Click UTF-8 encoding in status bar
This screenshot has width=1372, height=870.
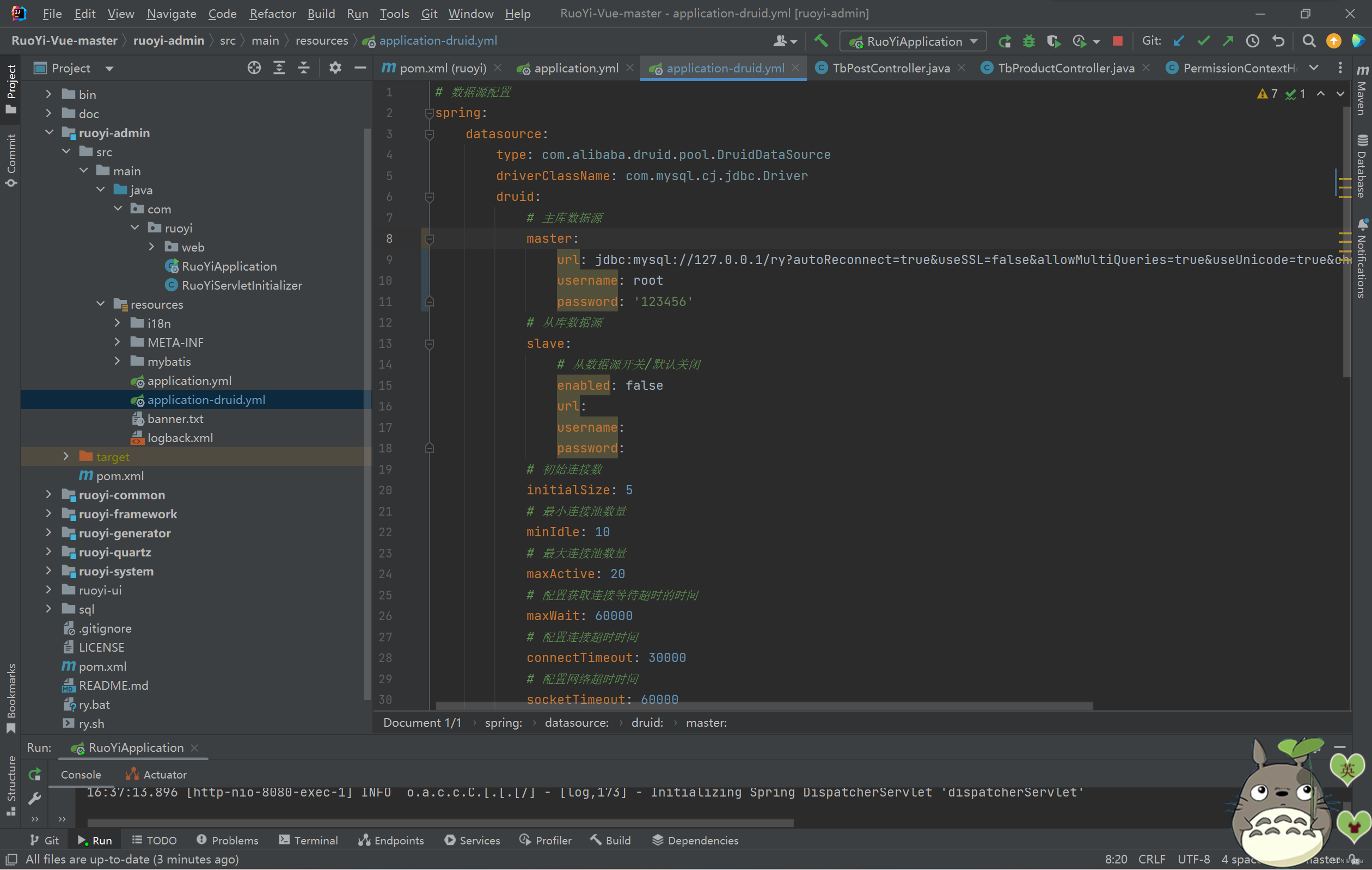pyautogui.click(x=1193, y=859)
